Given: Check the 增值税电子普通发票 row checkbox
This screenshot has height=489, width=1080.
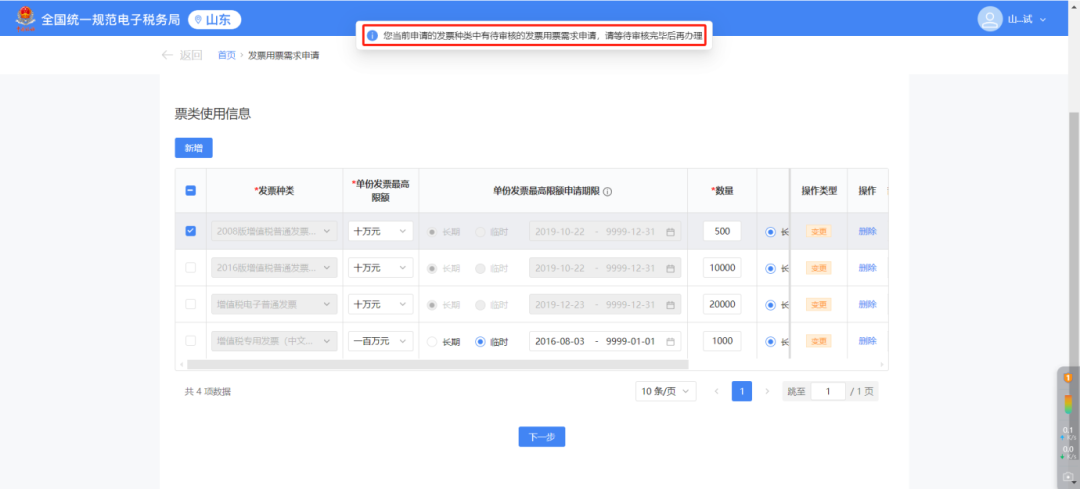Looking at the screenshot, I should [191, 304].
